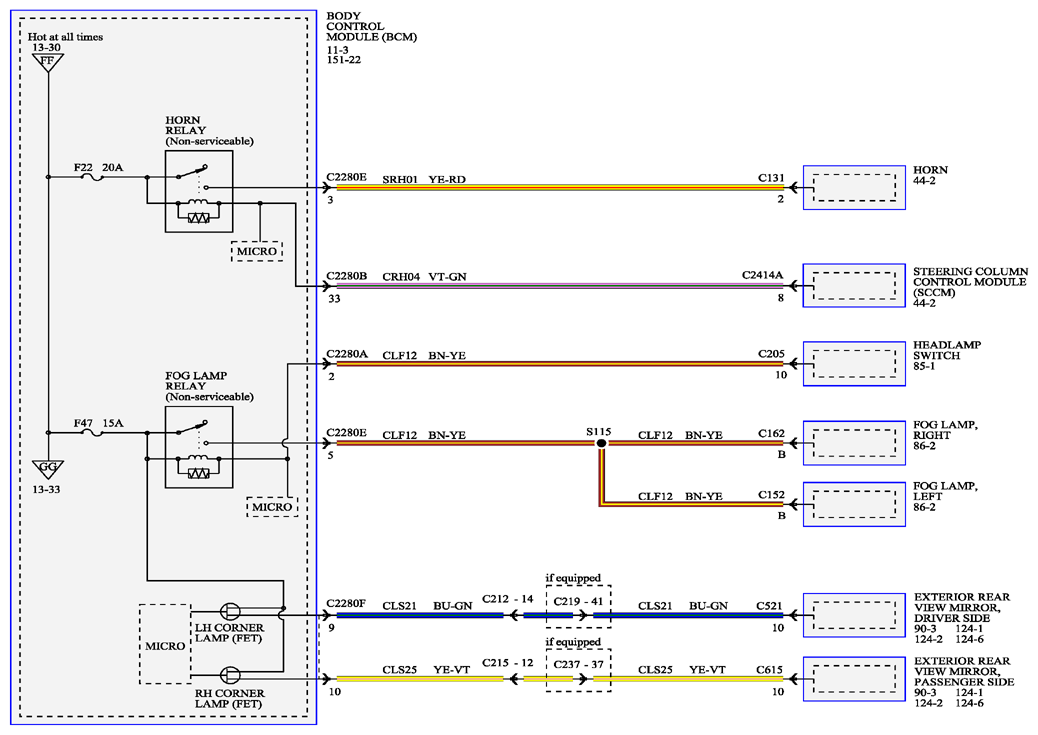This screenshot has height=735, width=1038.
Task: Click the C2280F connector label
Action: (x=346, y=604)
